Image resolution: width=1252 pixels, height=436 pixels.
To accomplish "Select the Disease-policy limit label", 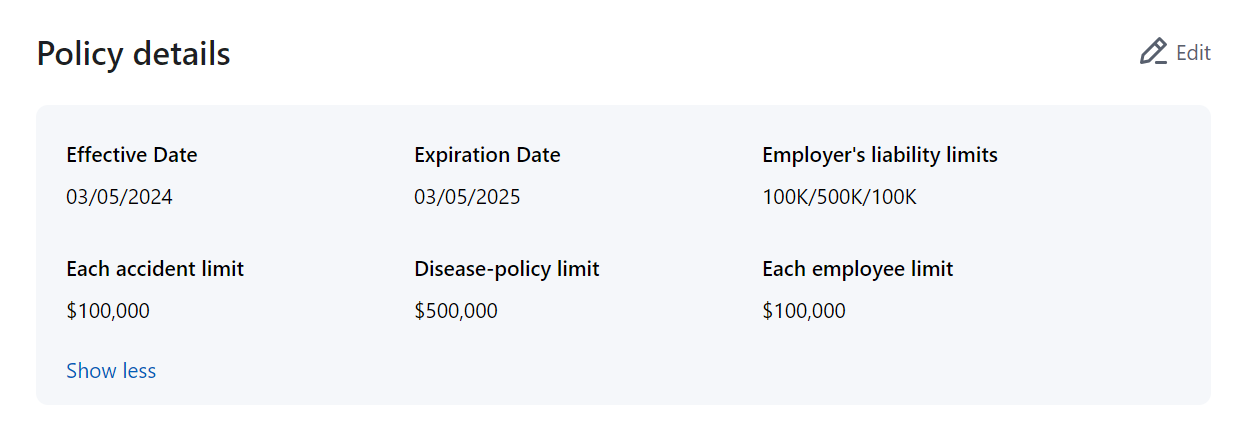I will 507,269.
